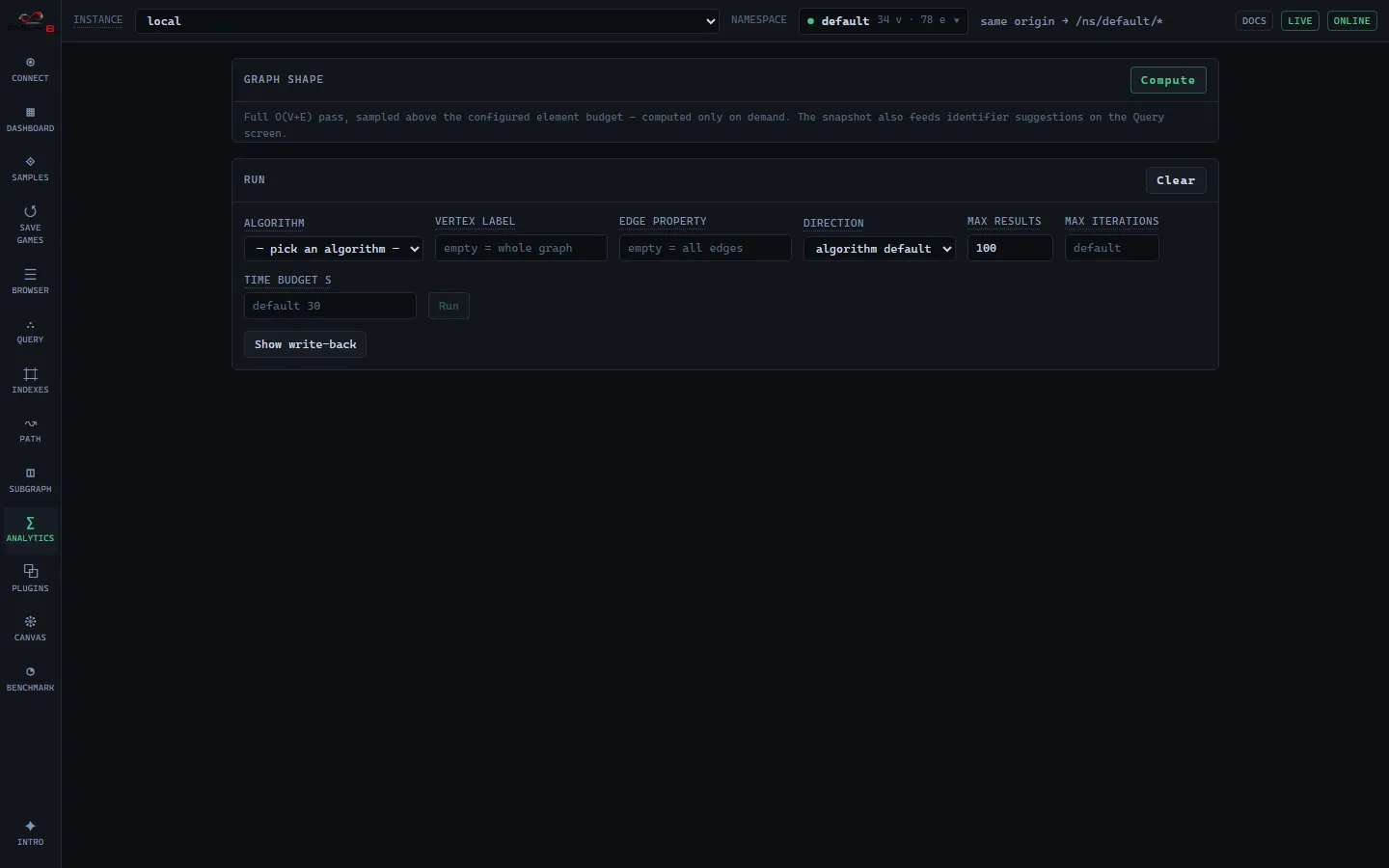Focus the Max Results field showing 100
Screen dimensions: 1389x868
(1010, 248)
